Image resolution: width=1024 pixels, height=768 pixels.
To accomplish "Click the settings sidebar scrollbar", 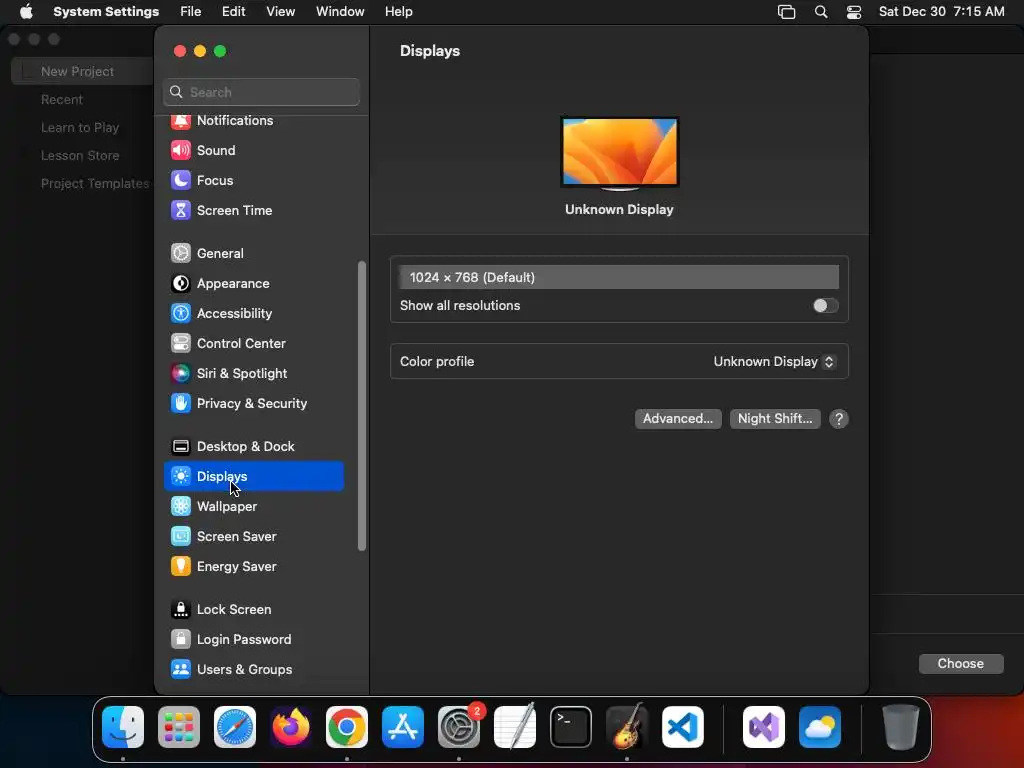I will tap(362, 406).
